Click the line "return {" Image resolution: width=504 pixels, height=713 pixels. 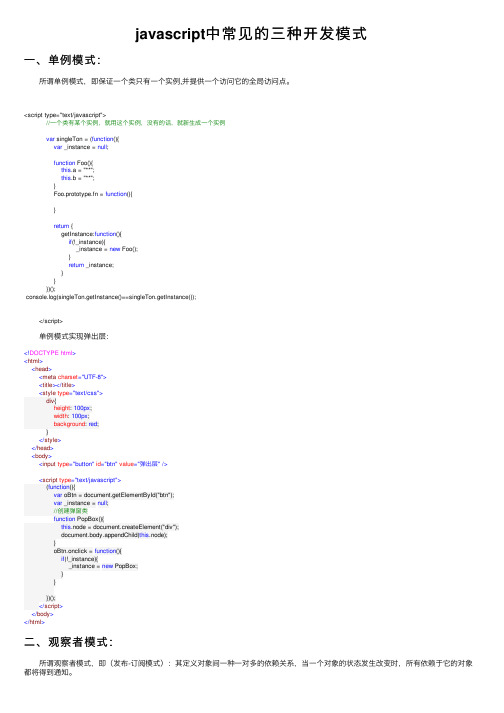(63, 226)
